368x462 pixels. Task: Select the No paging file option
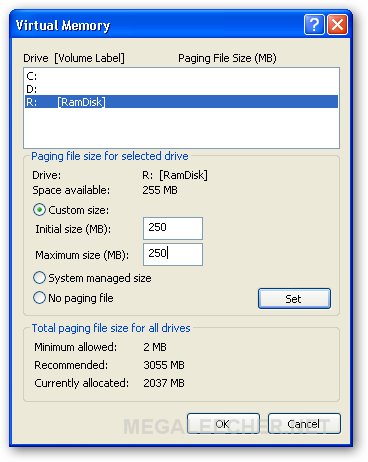point(39,298)
